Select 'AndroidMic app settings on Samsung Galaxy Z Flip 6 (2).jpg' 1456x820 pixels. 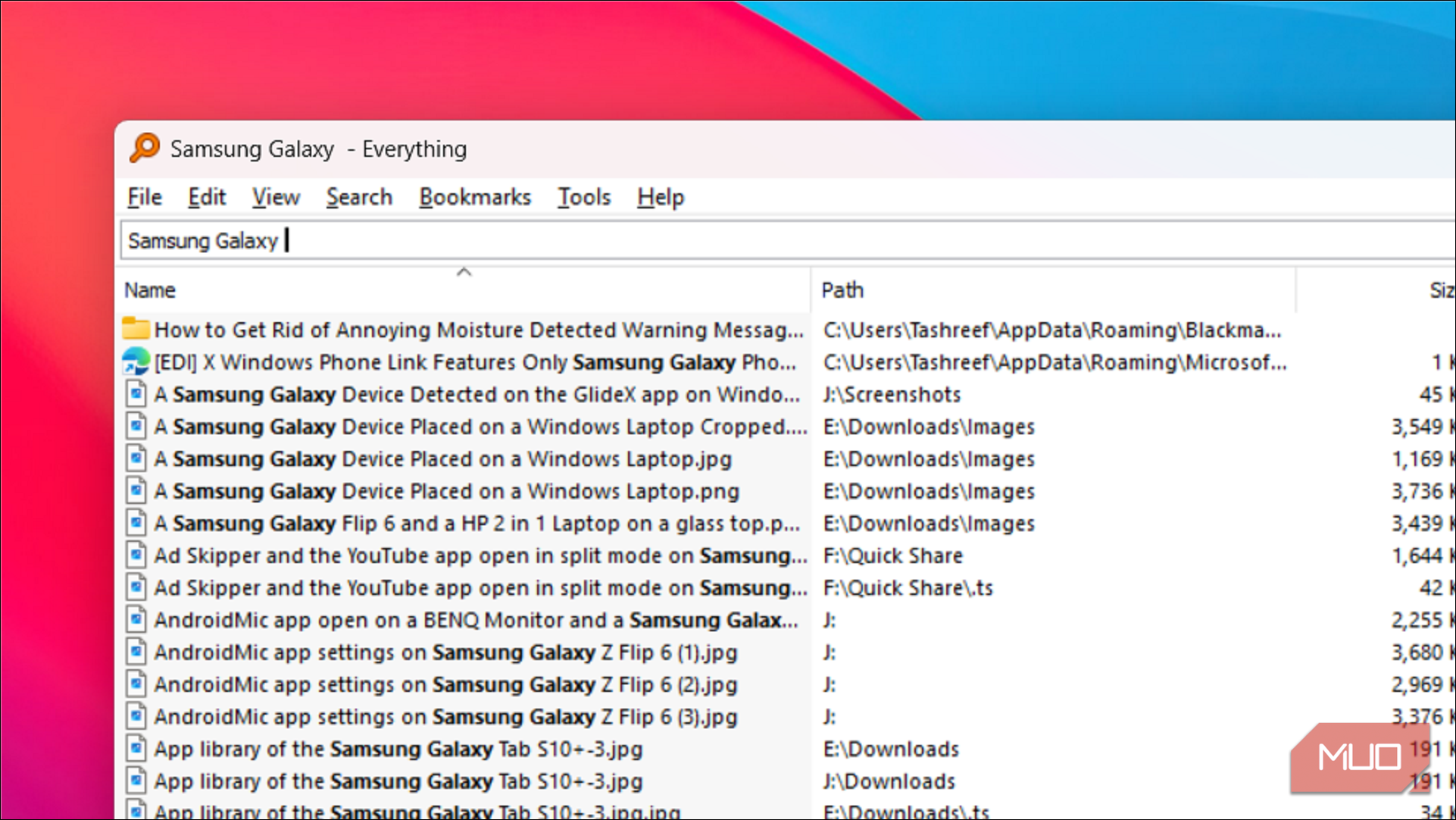point(445,684)
